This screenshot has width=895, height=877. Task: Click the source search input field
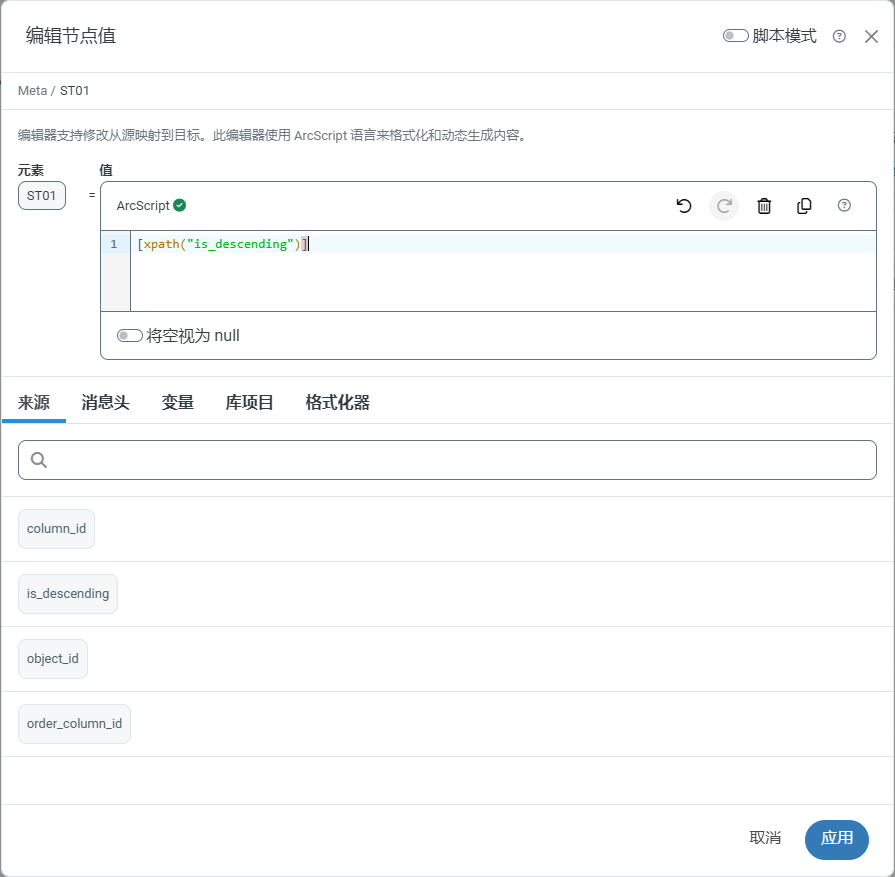[460, 460]
